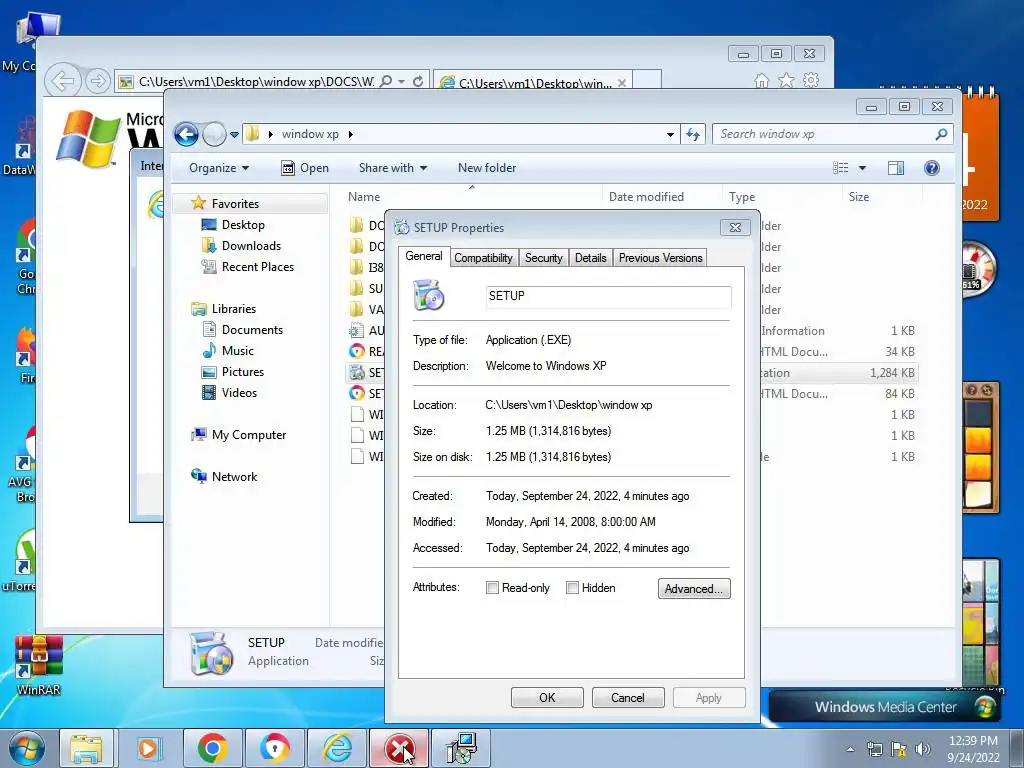Viewport: 1024px width, 768px height.
Task: Expand the address bar history dropdown
Action: [670, 135]
